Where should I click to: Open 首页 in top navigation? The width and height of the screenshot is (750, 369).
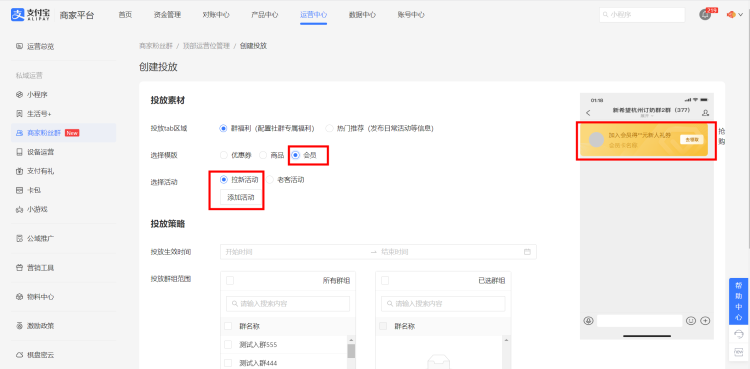[125, 15]
